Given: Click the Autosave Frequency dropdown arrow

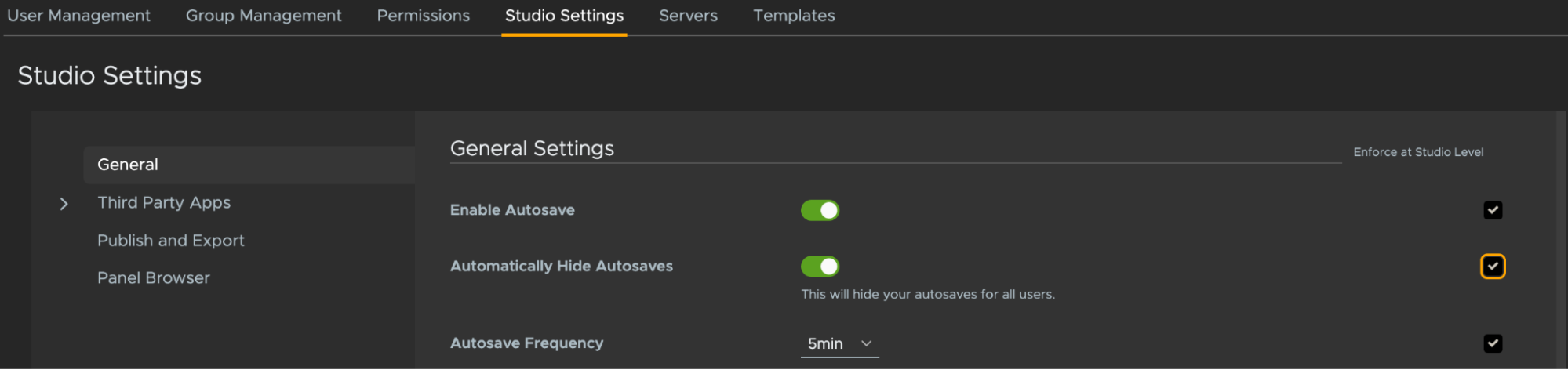Looking at the screenshot, I should 866,343.
